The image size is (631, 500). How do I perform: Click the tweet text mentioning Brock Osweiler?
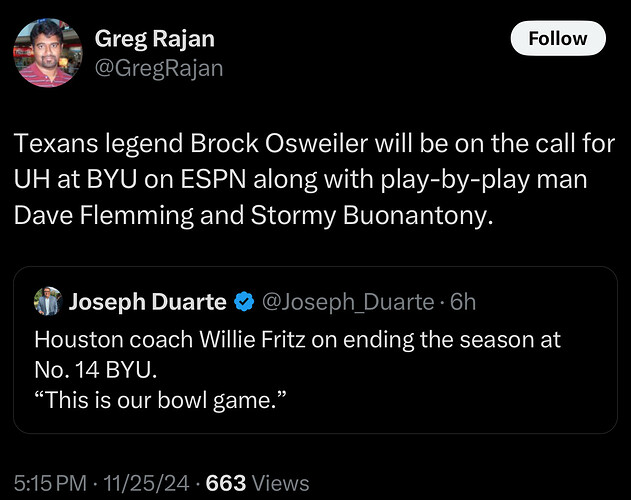click(314, 179)
